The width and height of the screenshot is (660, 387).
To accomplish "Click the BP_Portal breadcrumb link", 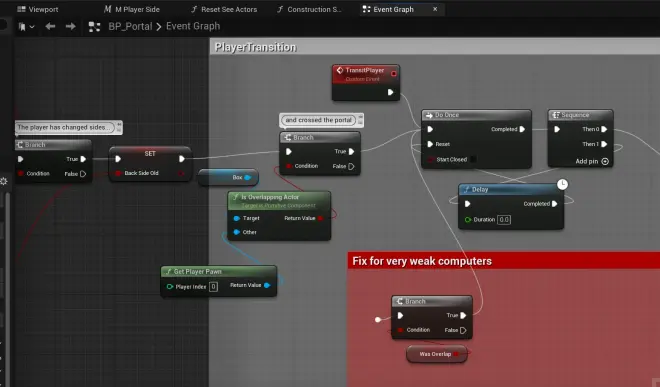I will (x=130, y=27).
